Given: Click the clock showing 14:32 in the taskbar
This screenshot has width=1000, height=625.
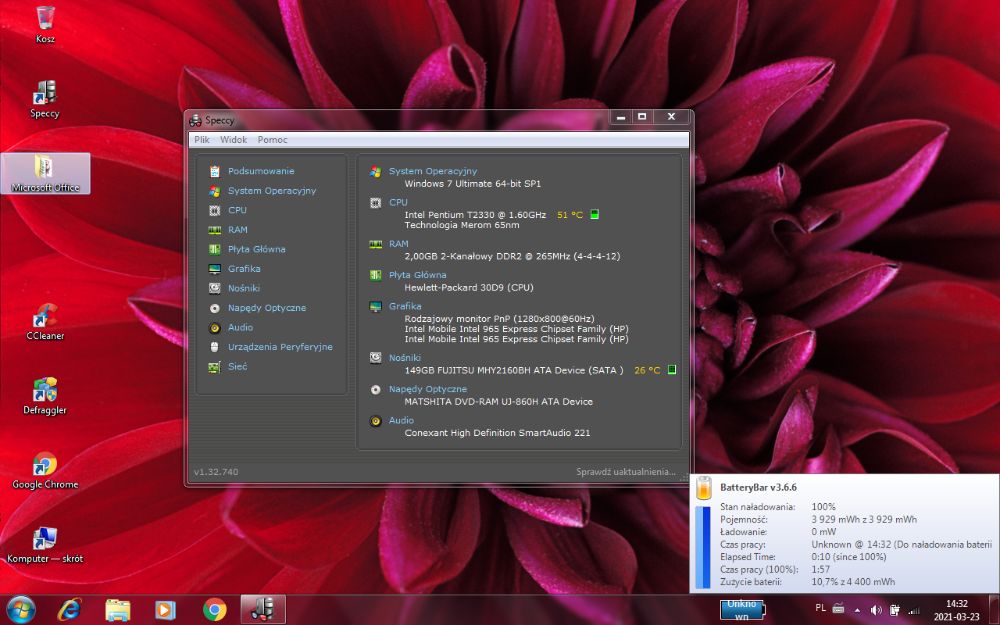Looking at the screenshot, I should click(x=957, y=603).
